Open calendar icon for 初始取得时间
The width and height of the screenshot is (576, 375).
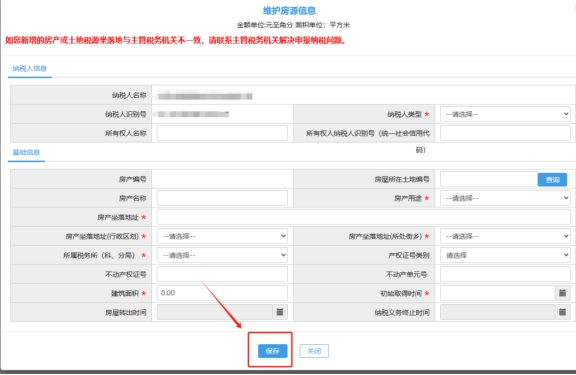[562, 293]
